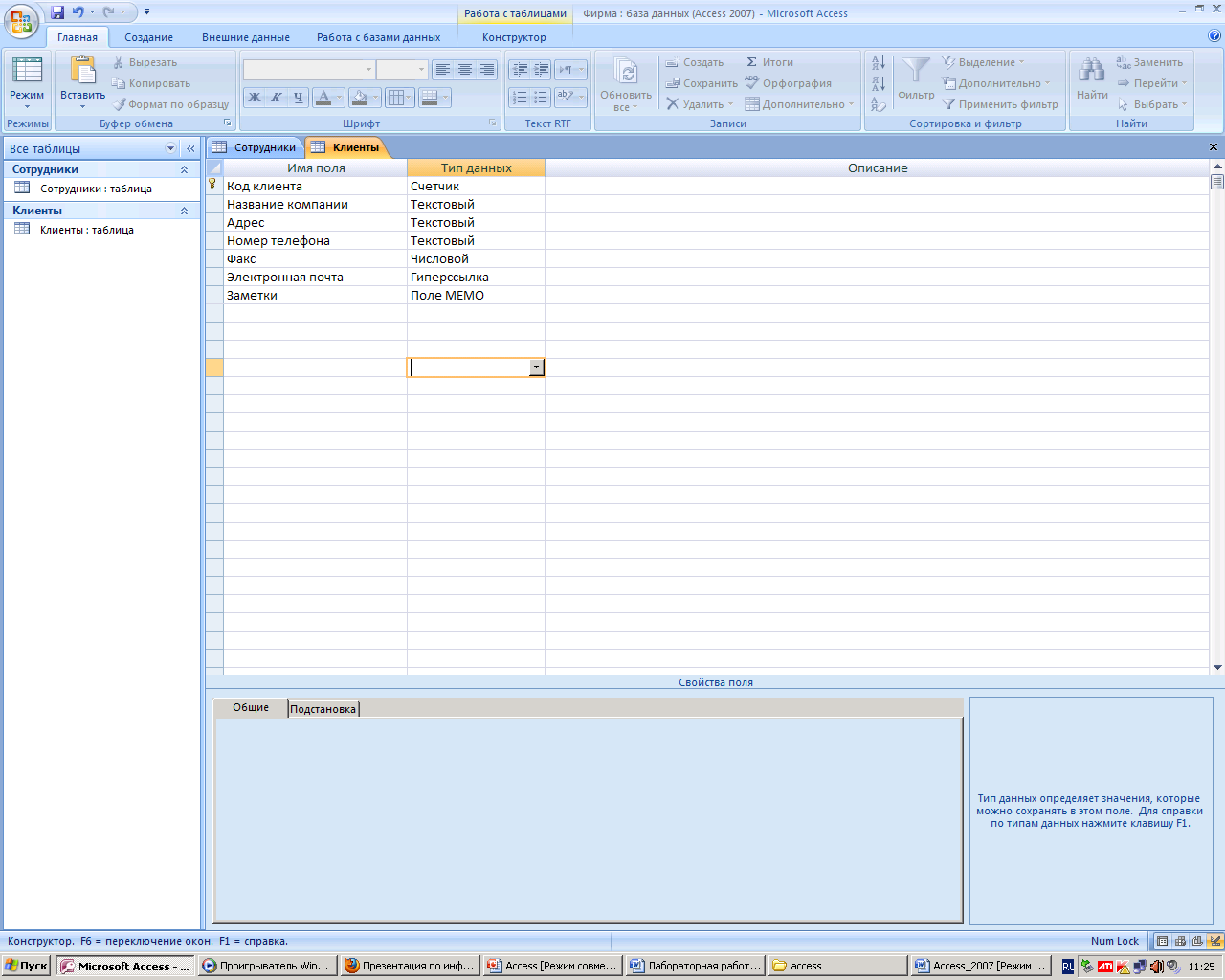Open the font color picker button
This screenshot has height=980, width=1225.
[339, 98]
